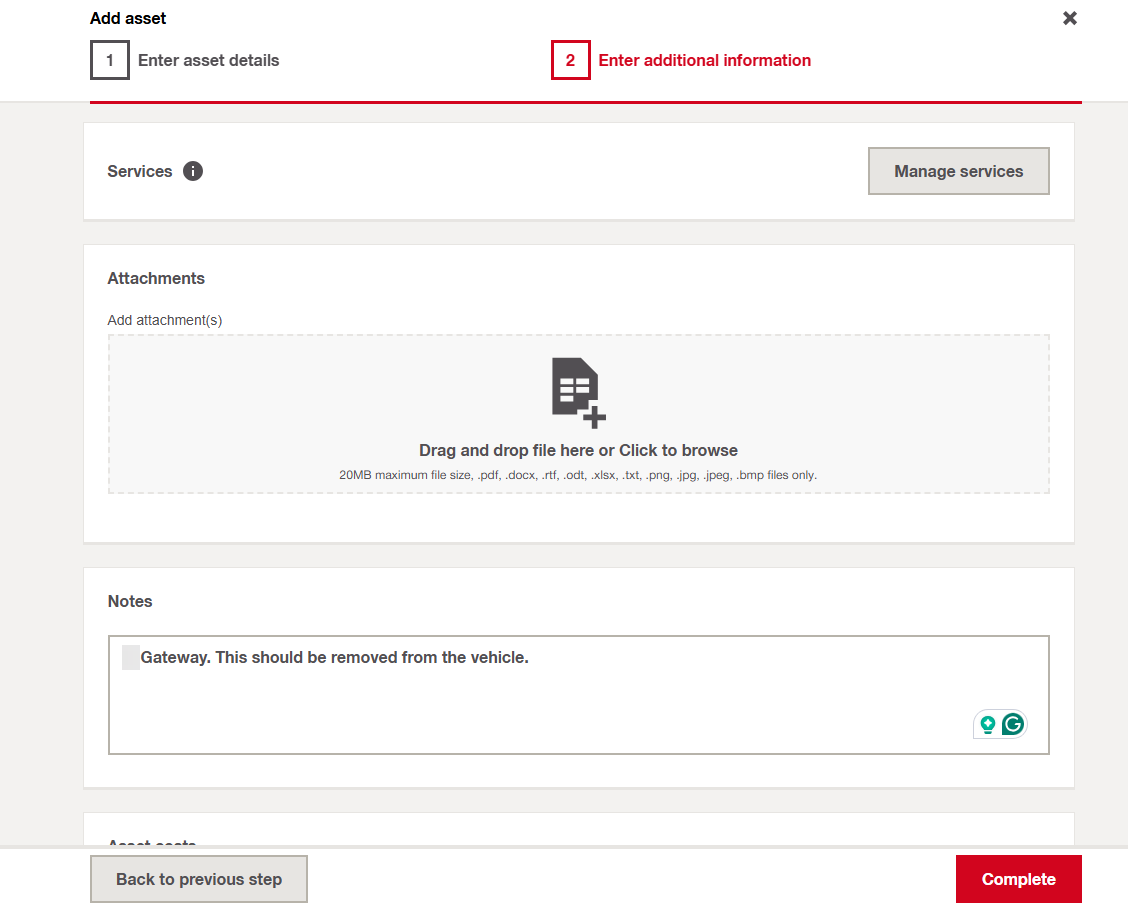Click the Grammarly lightbulb suggestion icon
The width and height of the screenshot is (1128, 905).
[988, 725]
